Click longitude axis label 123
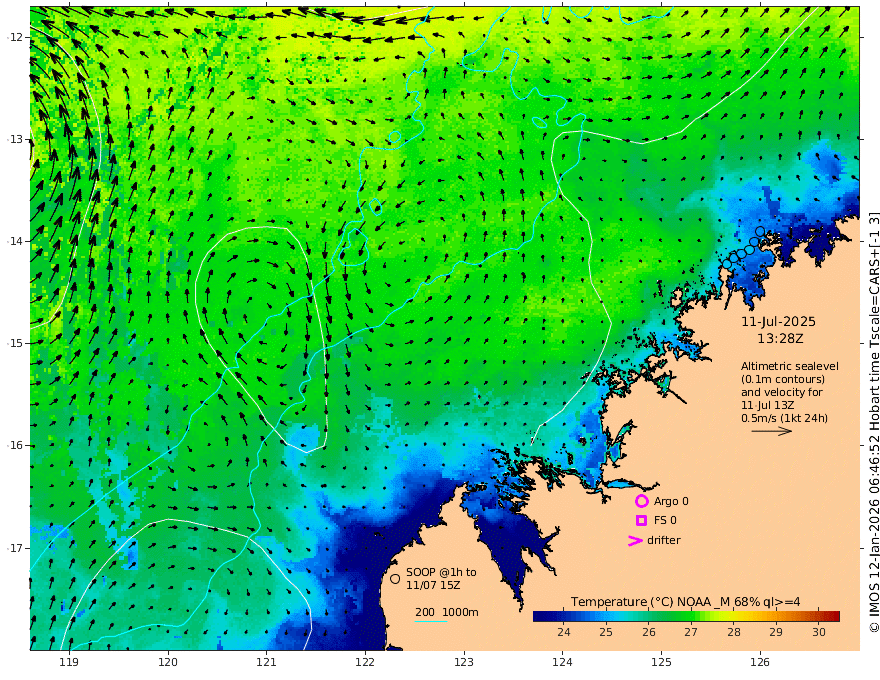Viewport: 880px width, 680px height. (464, 662)
